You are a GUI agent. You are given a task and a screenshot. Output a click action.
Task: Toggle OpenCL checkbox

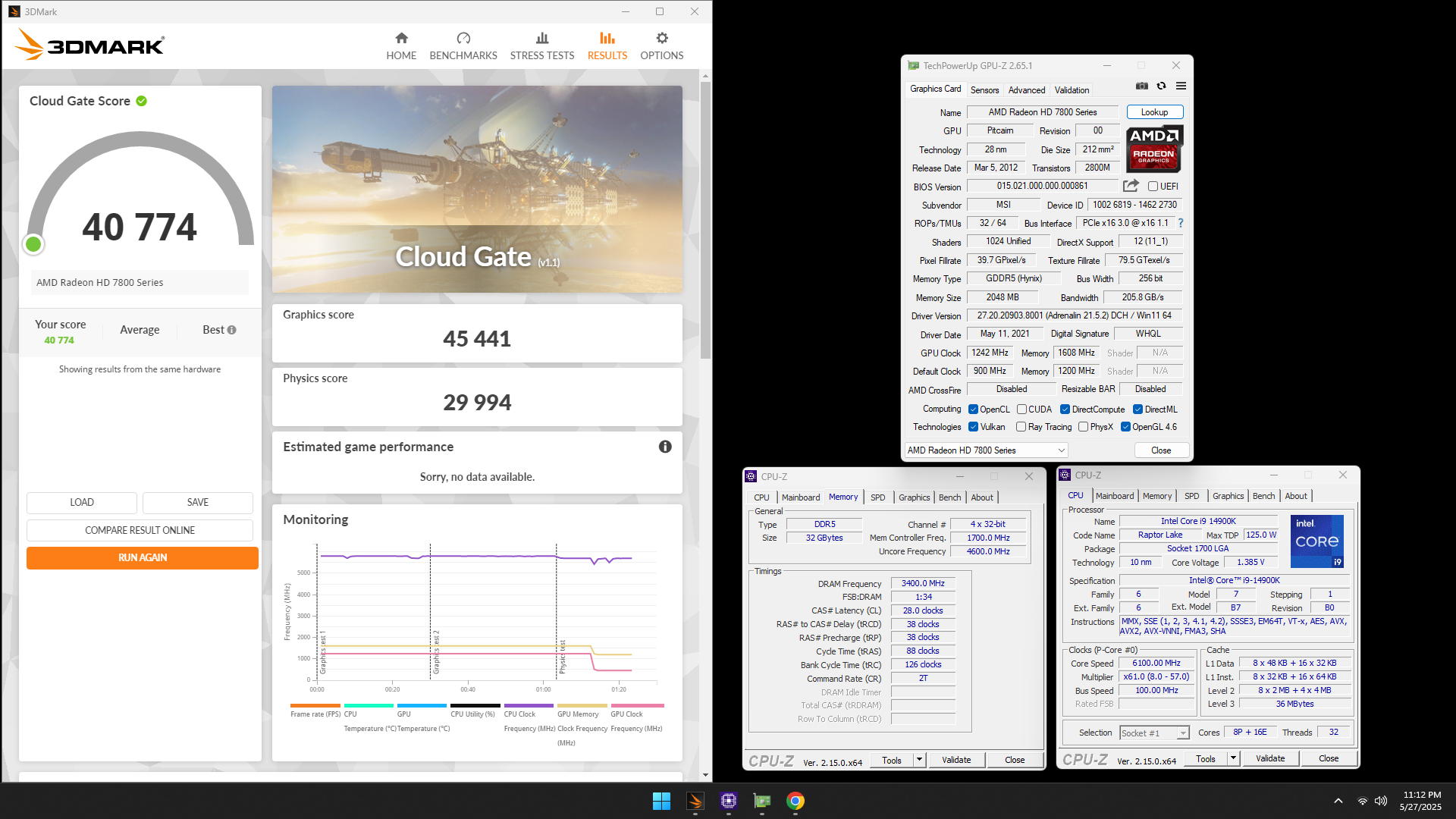click(973, 409)
